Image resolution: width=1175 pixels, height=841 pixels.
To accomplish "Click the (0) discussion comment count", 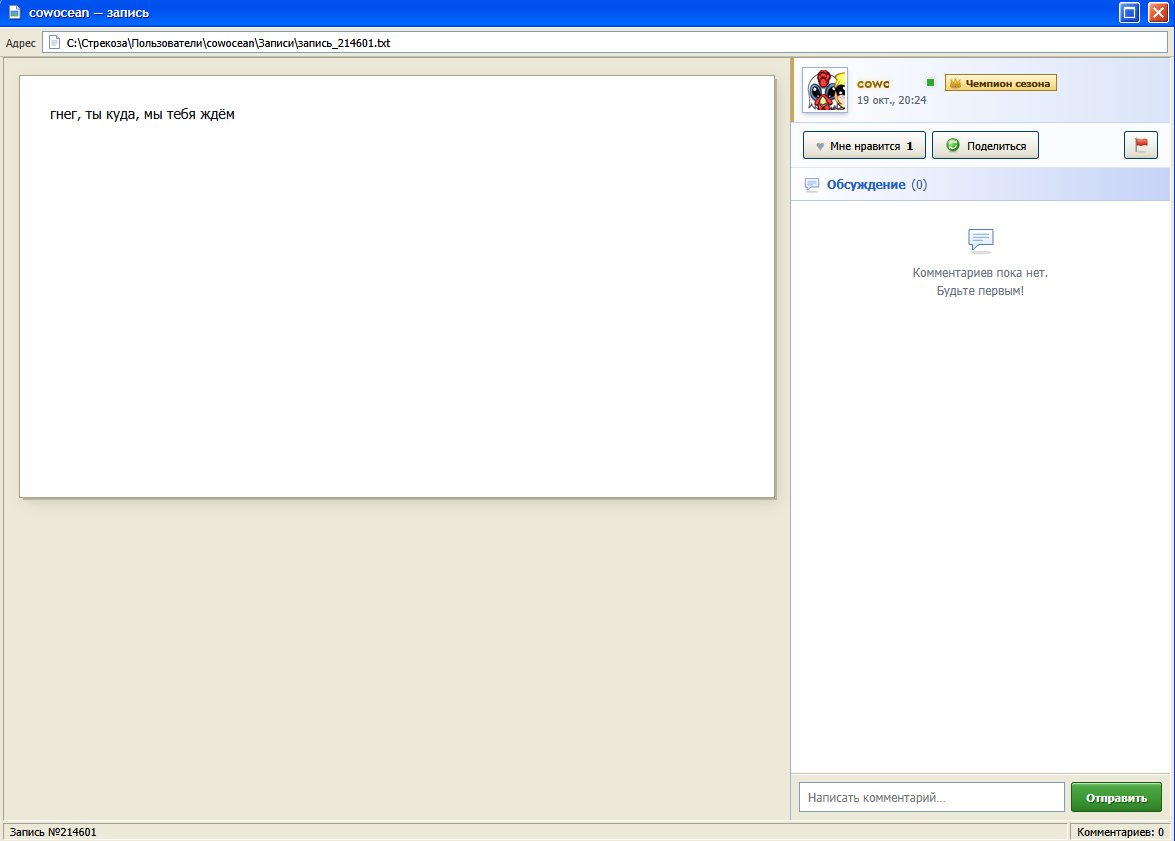I will point(919,184).
